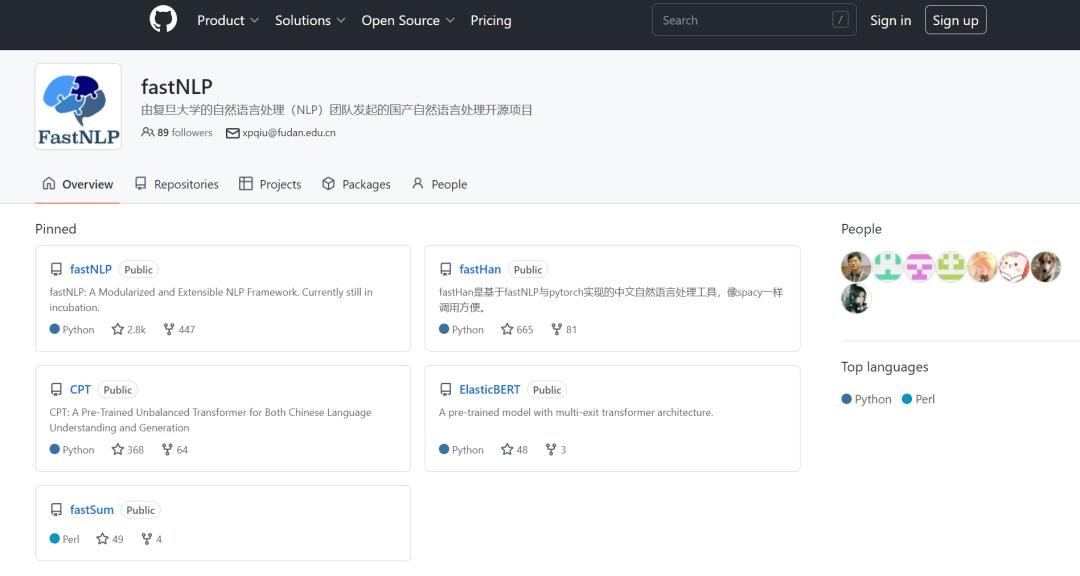This screenshot has height=576, width=1080.
Task: Expand the Product dropdown menu
Action: pyautogui.click(x=228, y=20)
